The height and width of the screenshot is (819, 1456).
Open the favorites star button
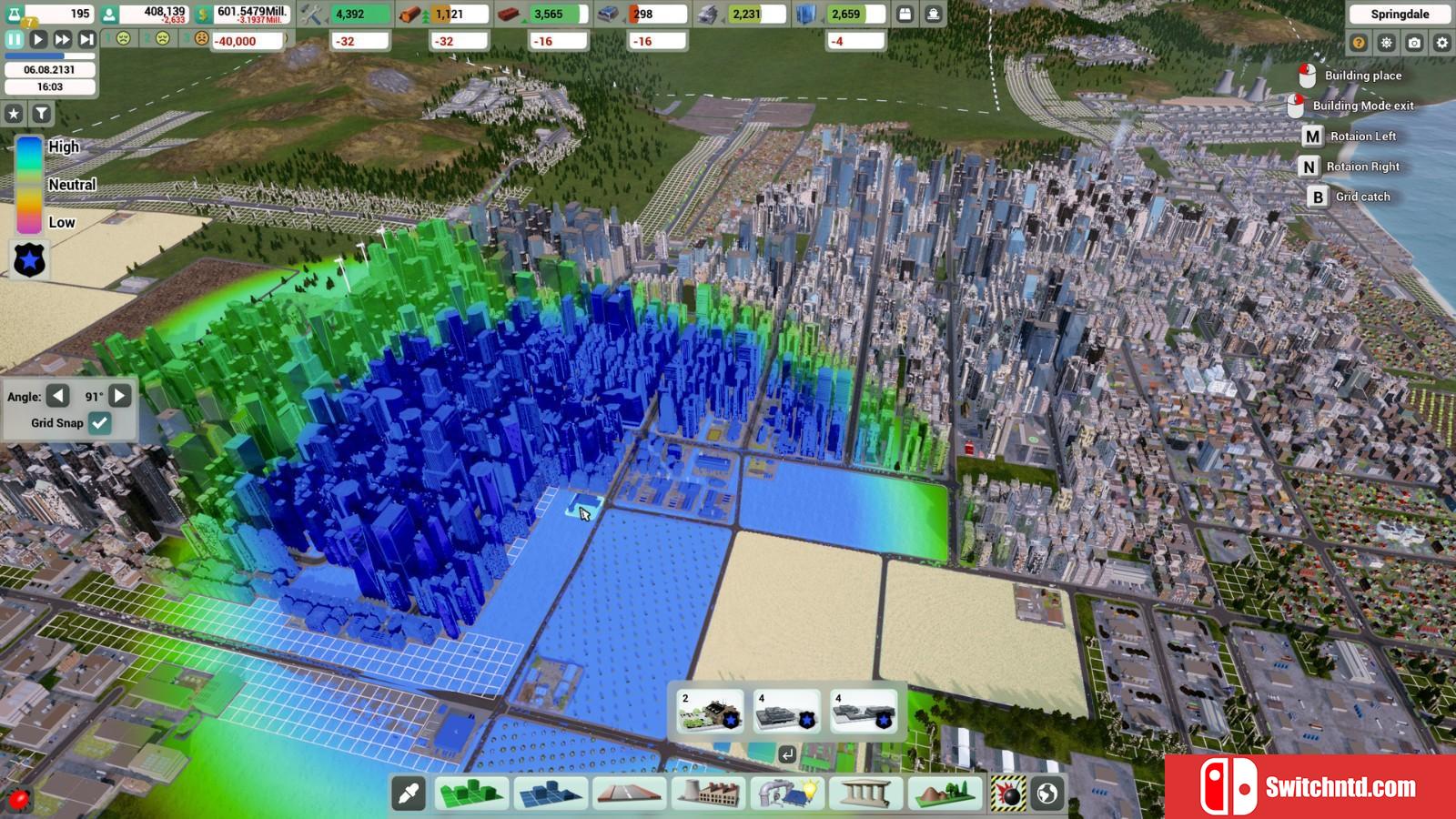tap(14, 114)
